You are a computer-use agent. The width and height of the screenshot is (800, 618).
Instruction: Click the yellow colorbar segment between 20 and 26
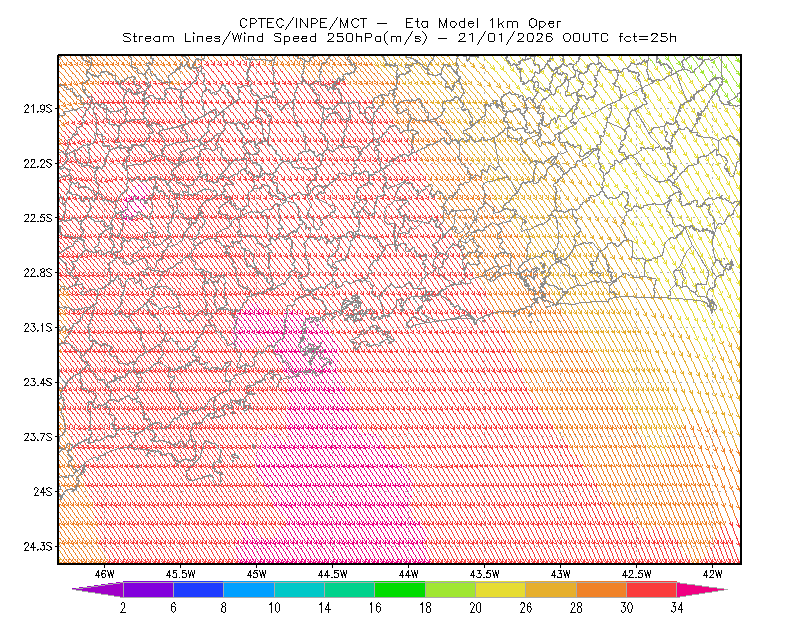tap(501, 589)
